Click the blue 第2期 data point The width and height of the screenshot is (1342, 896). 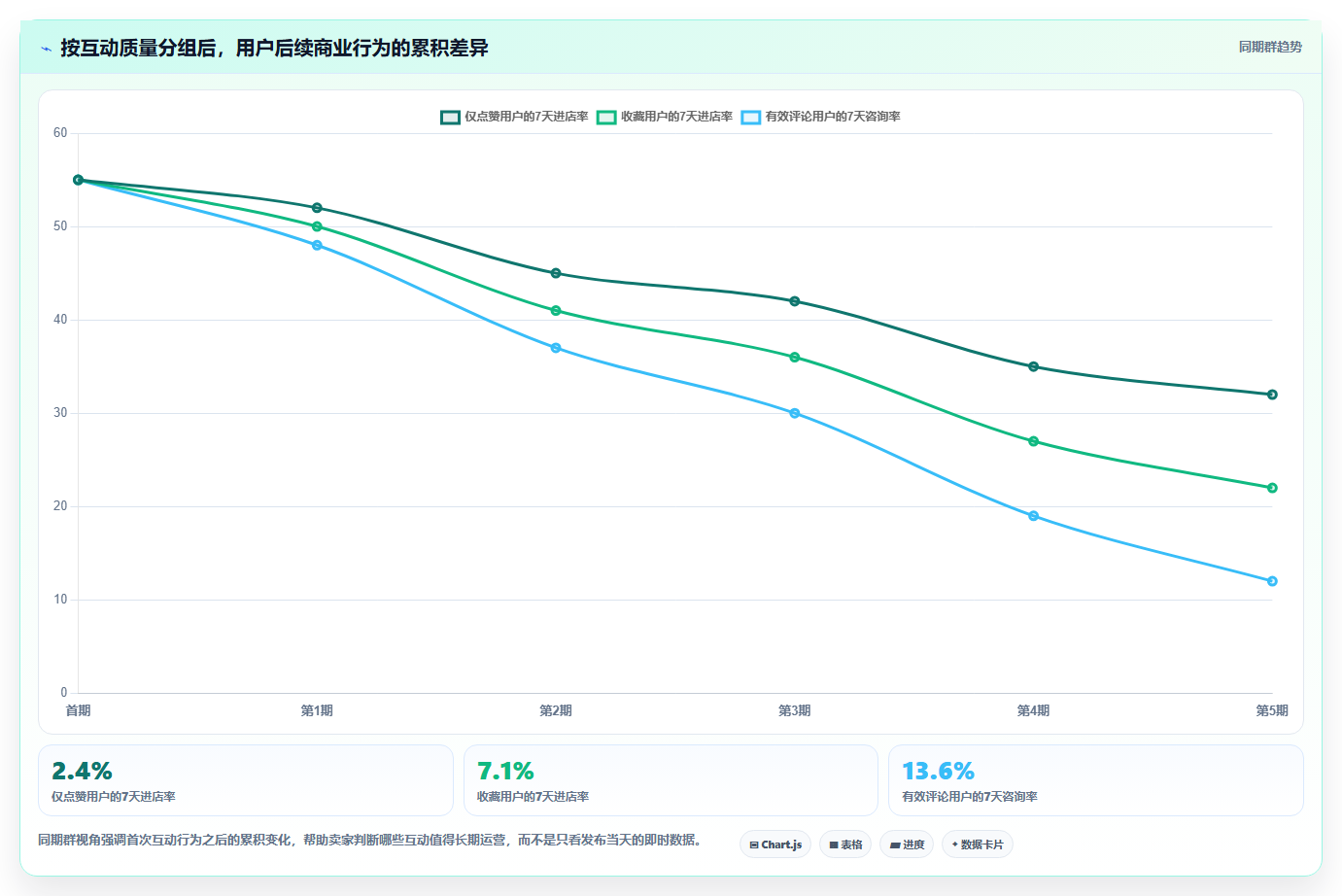point(556,348)
